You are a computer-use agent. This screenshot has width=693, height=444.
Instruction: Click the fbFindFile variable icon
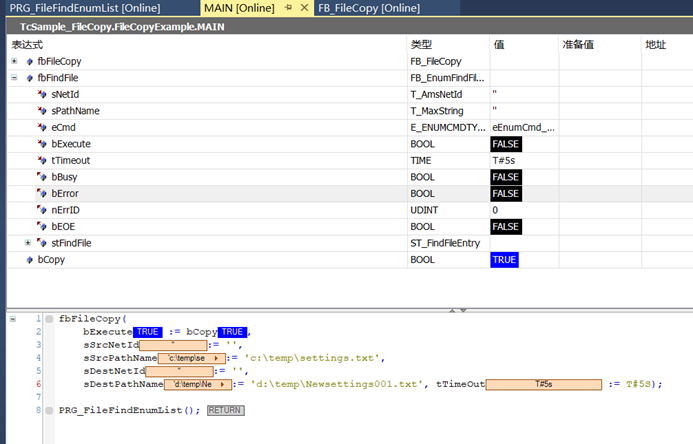pyautogui.click(x=30, y=78)
